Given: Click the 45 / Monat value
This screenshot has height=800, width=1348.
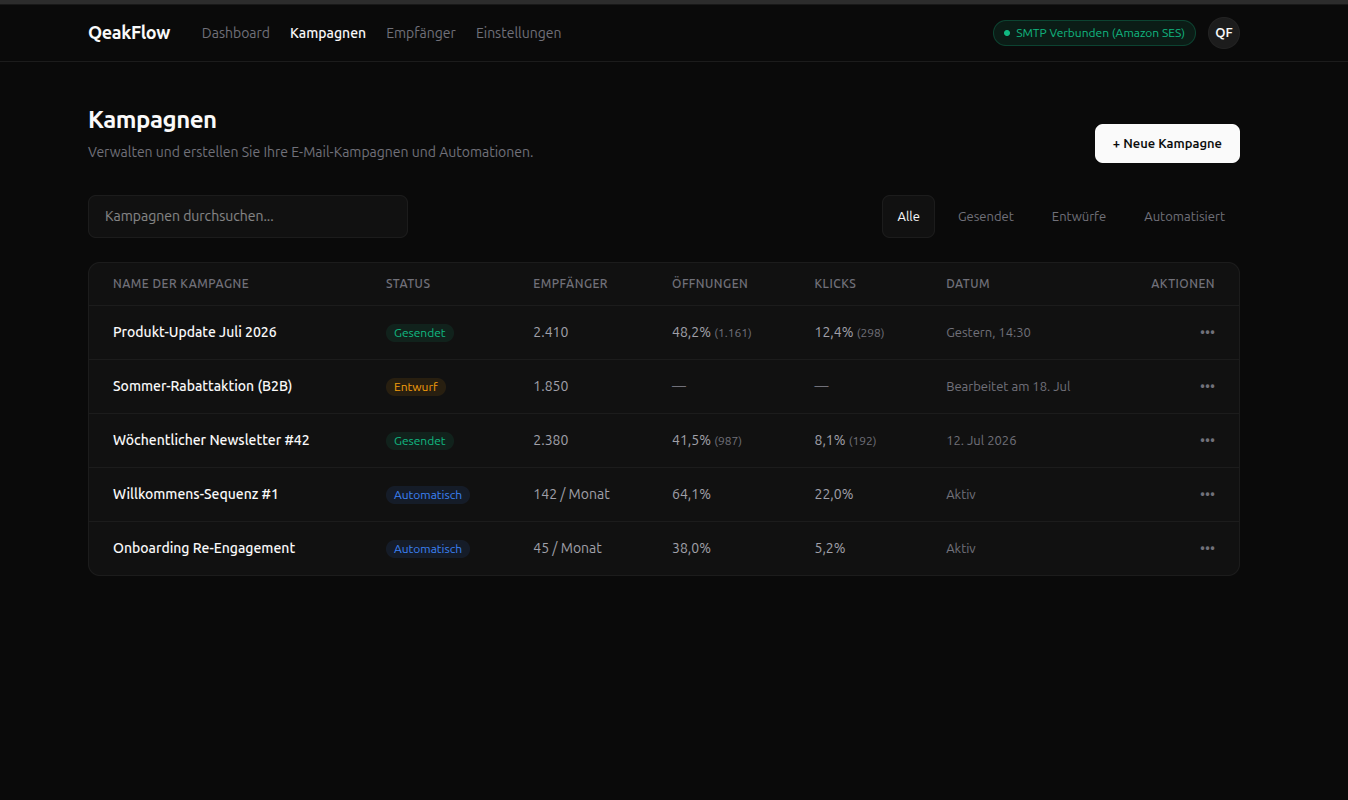Looking at the screenshot, I should (568, 548).
